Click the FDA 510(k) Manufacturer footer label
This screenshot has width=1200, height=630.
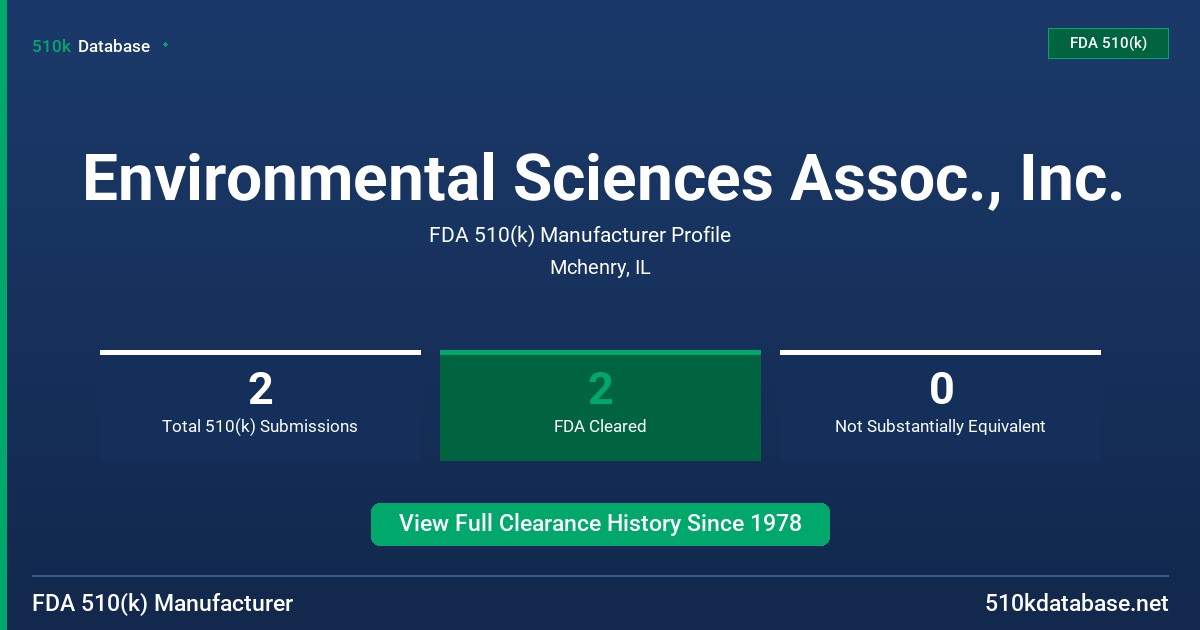point(163,603)
